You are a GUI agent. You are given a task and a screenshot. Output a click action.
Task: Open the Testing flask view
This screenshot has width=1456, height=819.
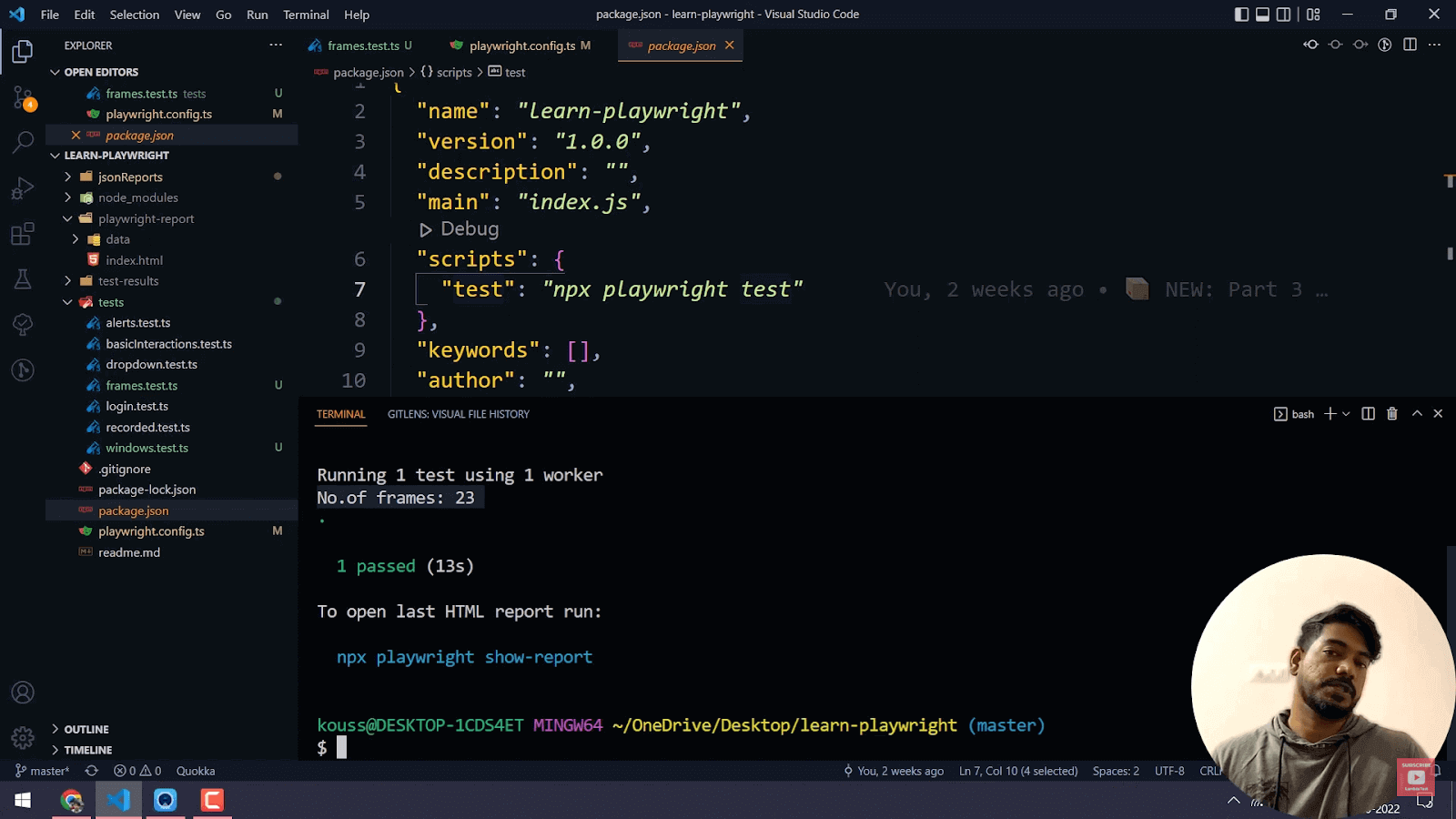[23, 279]
